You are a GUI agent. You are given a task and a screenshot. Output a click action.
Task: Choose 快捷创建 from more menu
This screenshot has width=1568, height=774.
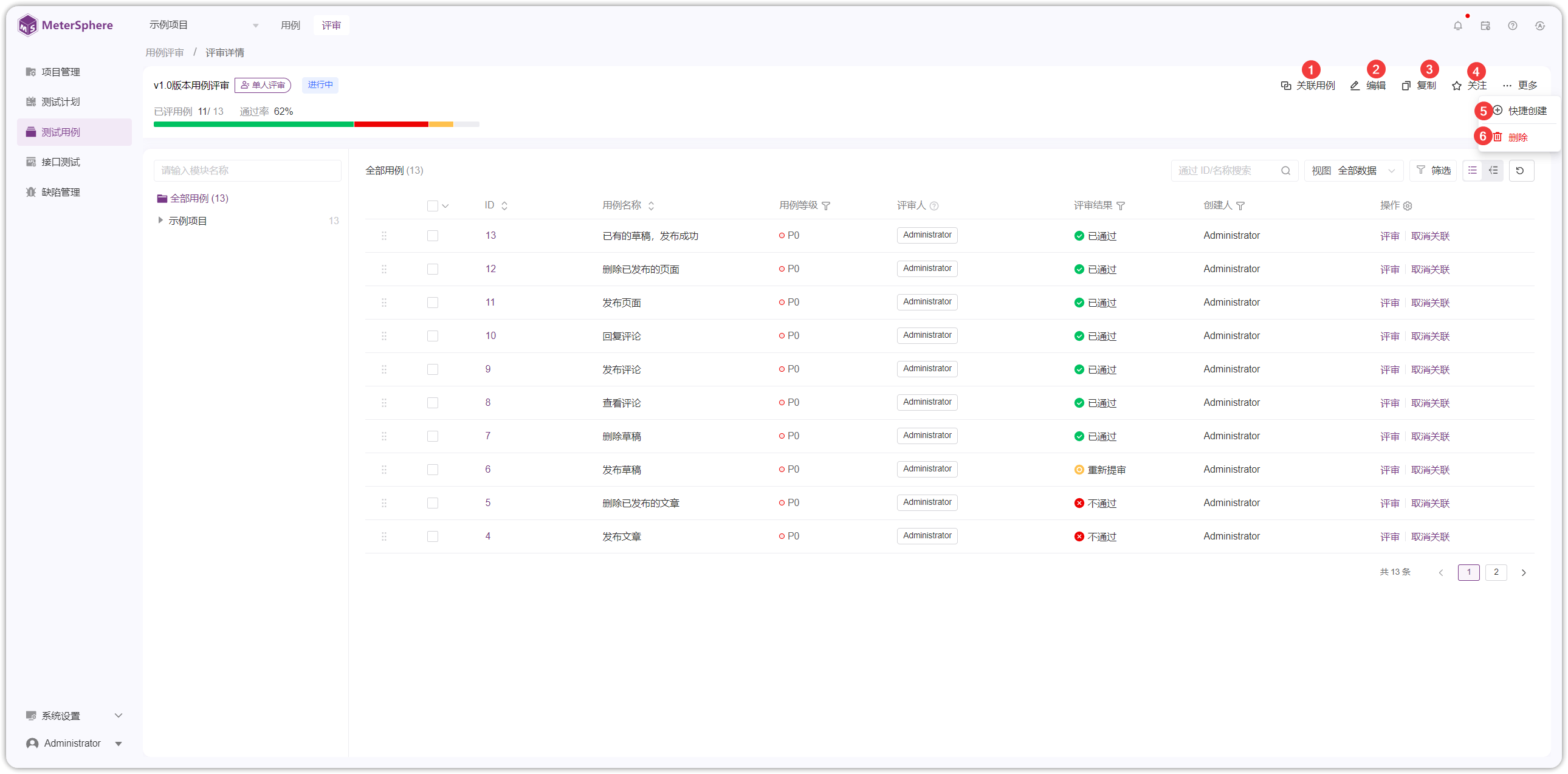click(x=1520, y=111)
